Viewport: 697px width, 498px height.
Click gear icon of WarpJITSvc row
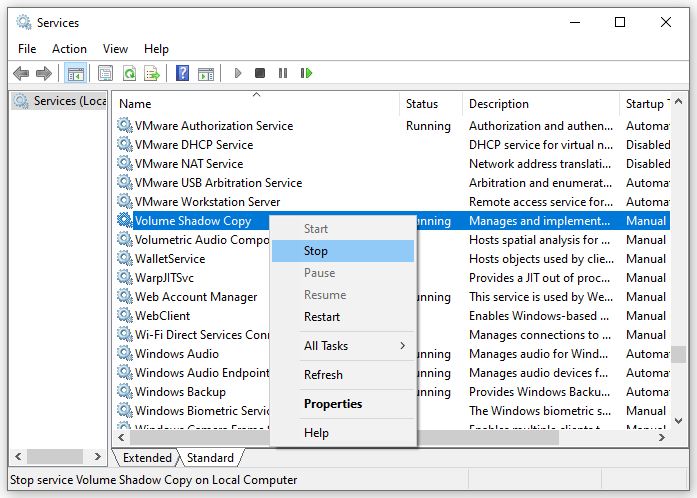click(125, 277)
